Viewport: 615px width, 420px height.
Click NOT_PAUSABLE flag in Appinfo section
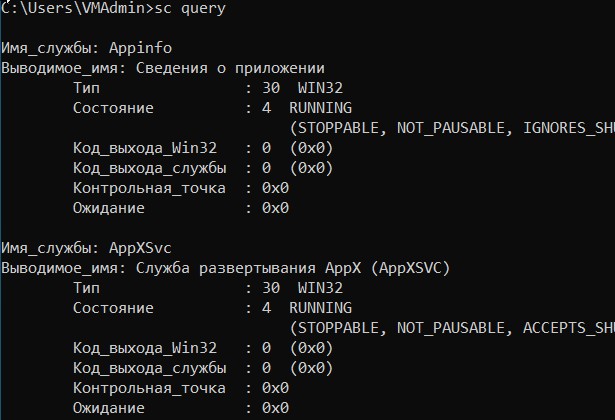click(451, 128)
